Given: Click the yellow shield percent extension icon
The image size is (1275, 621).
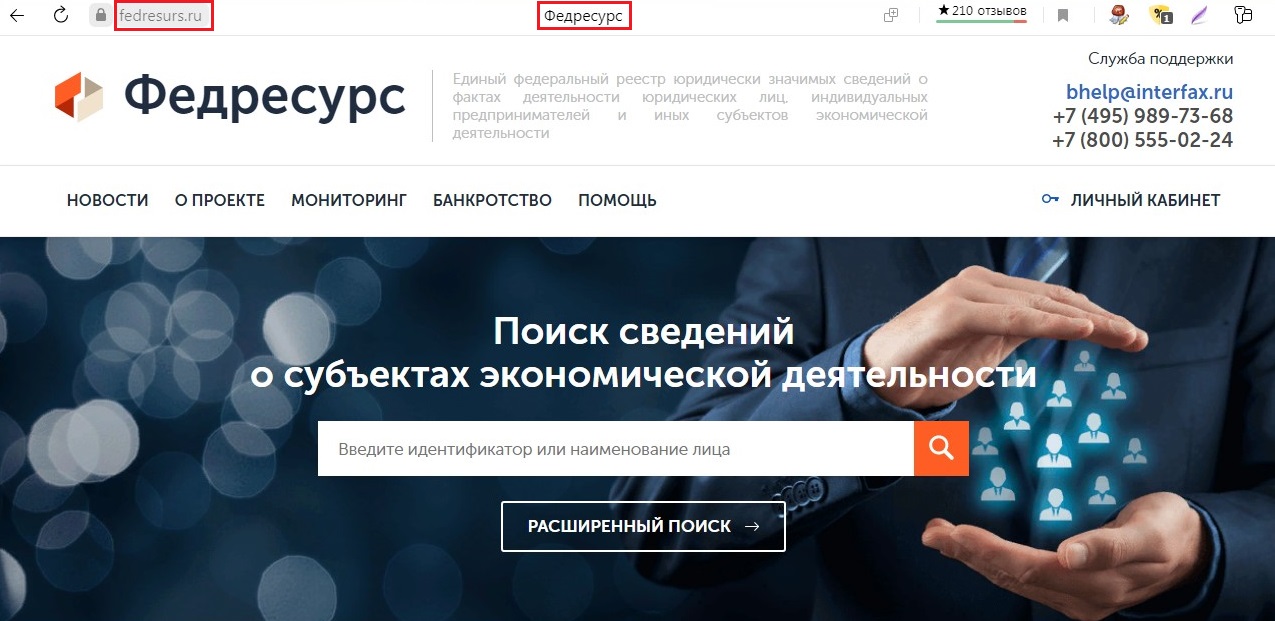Looking at the screenshot, I should tap(1160, 15).
